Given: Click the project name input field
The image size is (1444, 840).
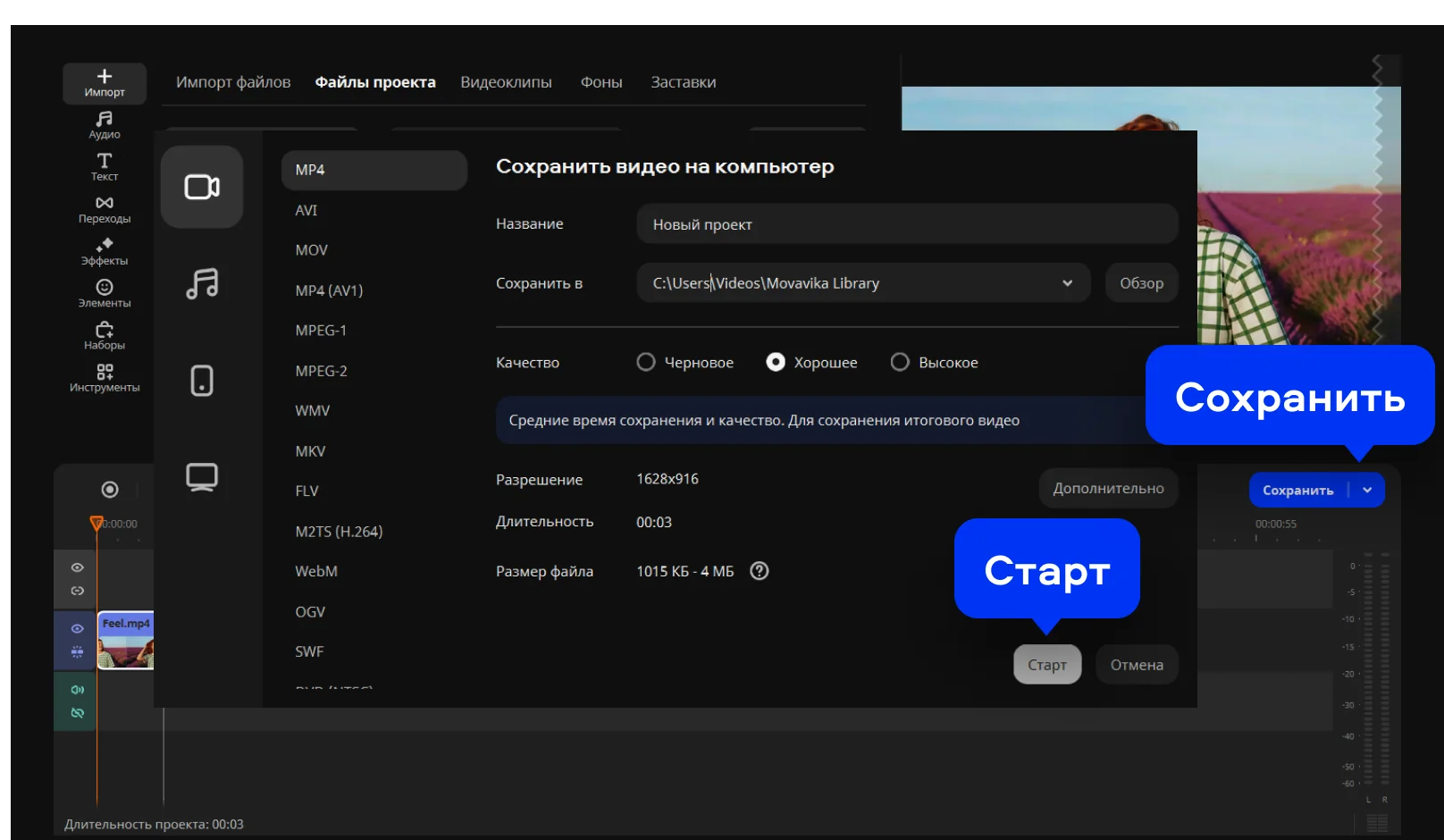Looking at the screenshot, I should click(x=906, y=224).
